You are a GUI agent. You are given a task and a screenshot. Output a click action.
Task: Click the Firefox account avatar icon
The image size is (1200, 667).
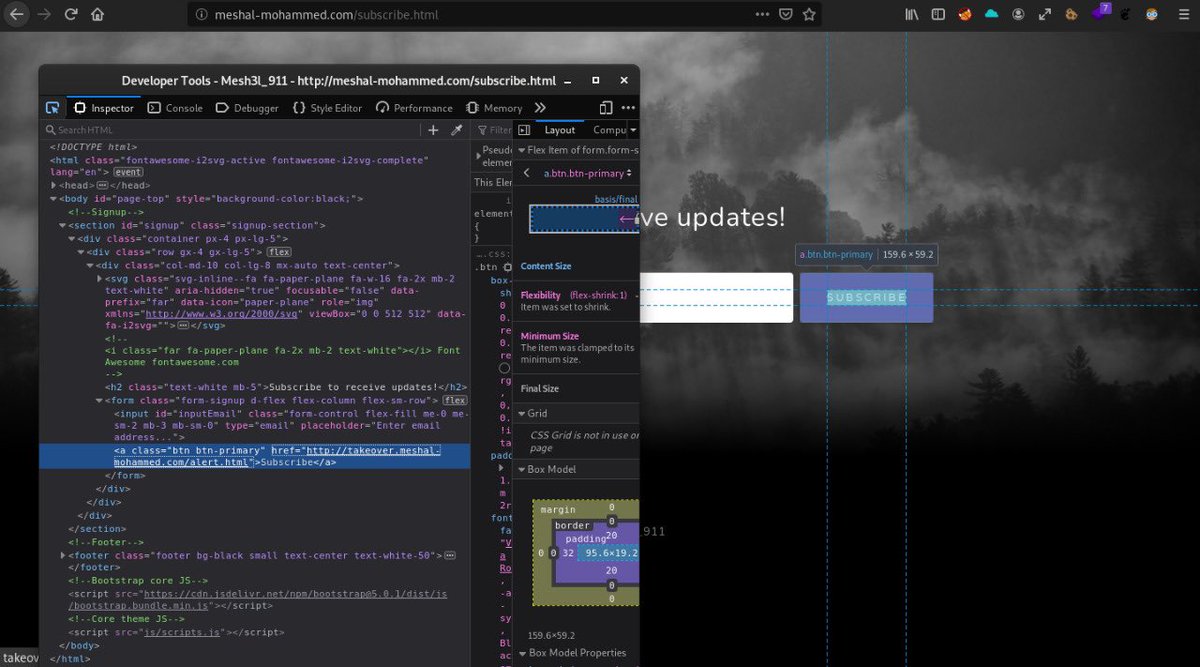(x=1018, y=15)
